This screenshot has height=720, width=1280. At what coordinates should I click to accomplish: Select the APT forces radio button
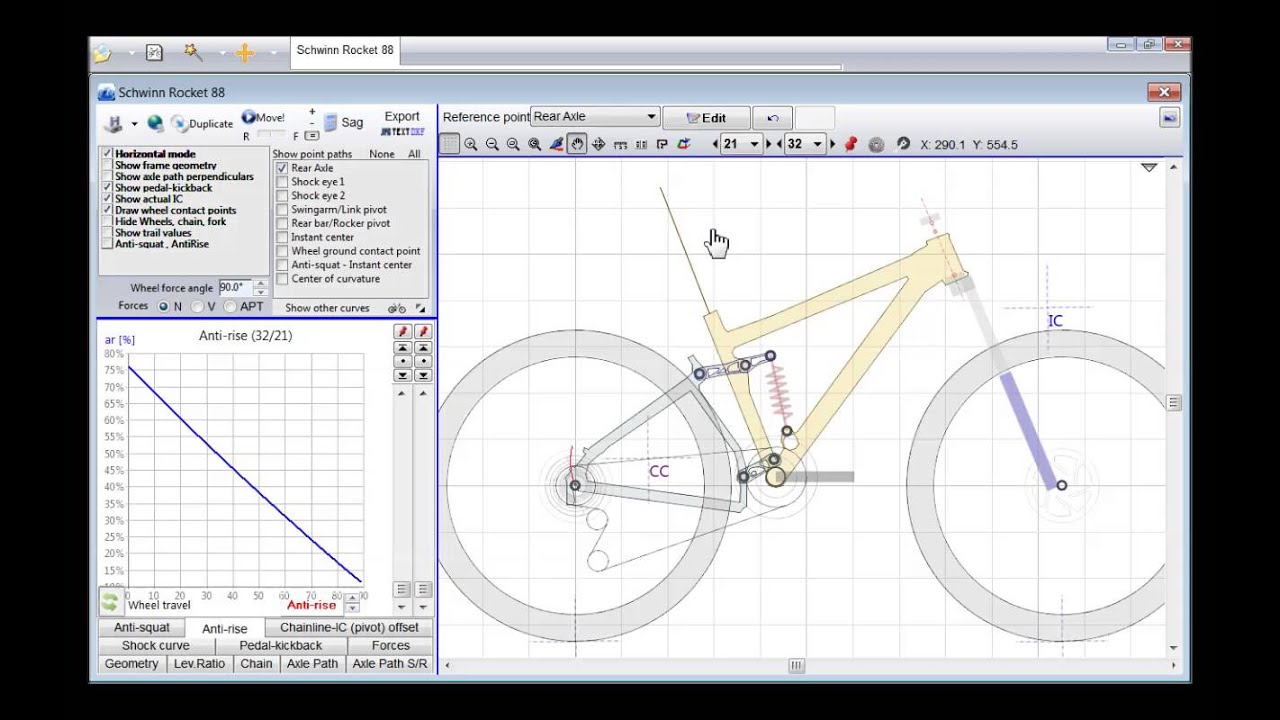[230, 307]
